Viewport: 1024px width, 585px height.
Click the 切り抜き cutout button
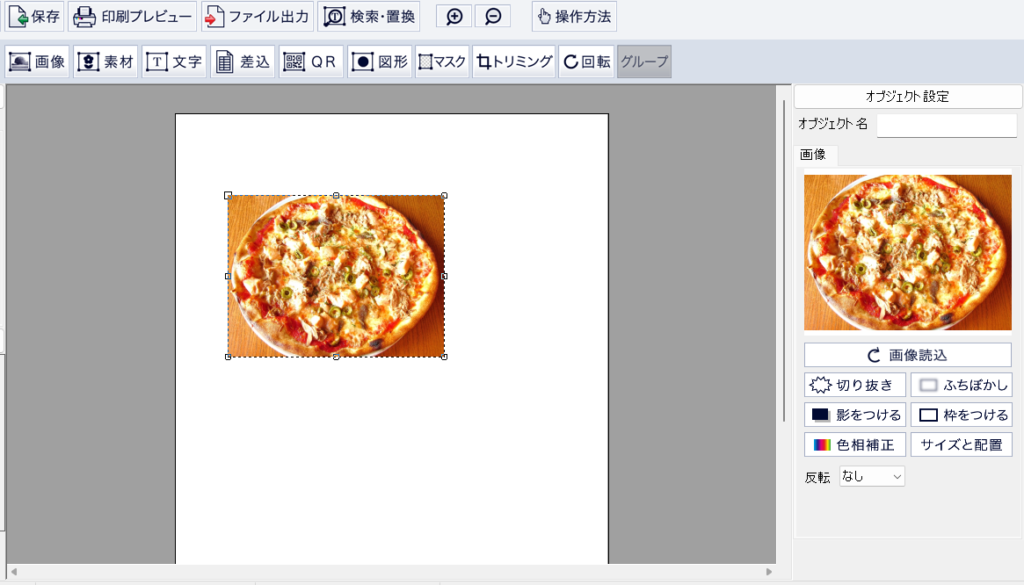pyautogui.click(x=855, y=385)
